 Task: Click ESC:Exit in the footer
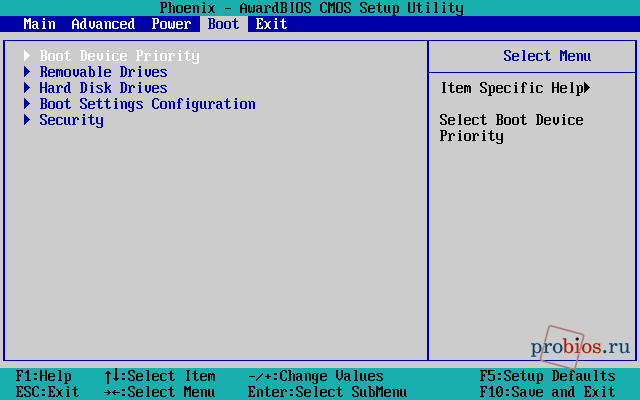click(47, 392)
